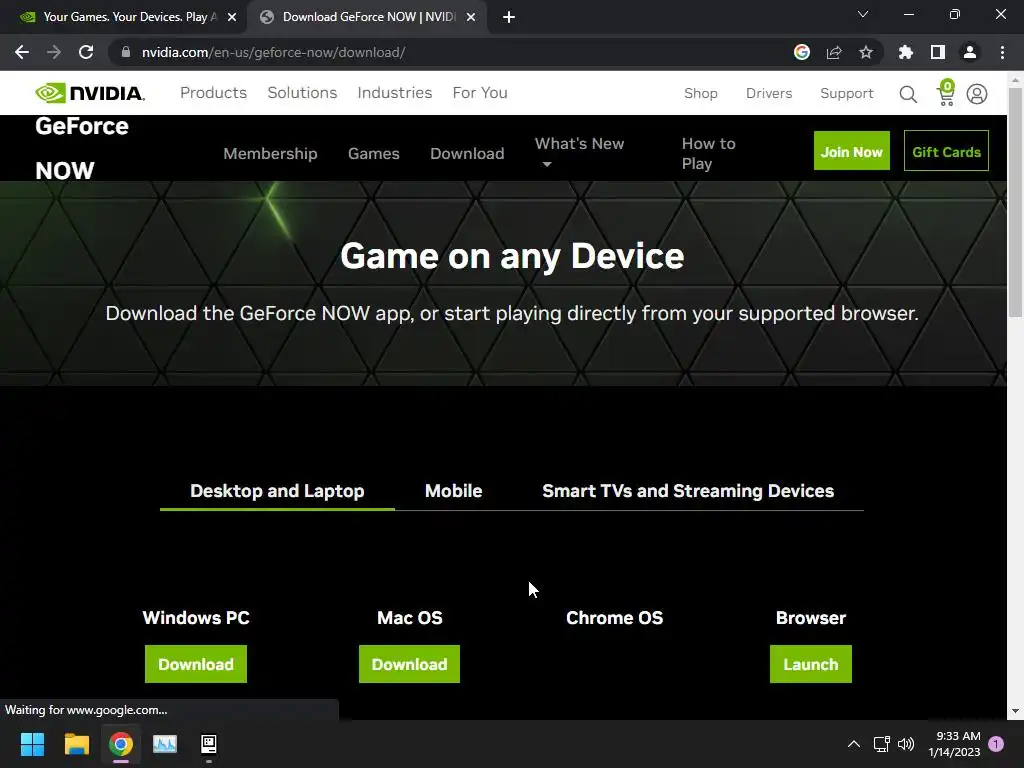This screenshot has width=1024, height=768.
Task: Open Chrome three-dot menu
Action: coord(1002,52)
